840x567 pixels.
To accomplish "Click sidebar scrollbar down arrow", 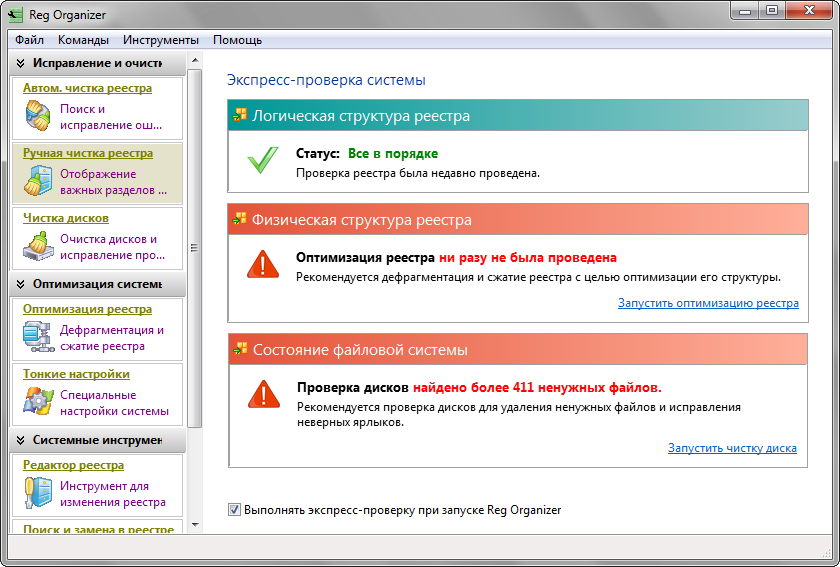I will pos(195,525).
